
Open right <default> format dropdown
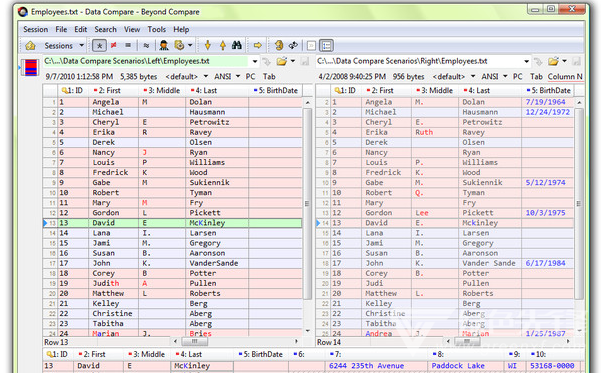coord(473,76)
